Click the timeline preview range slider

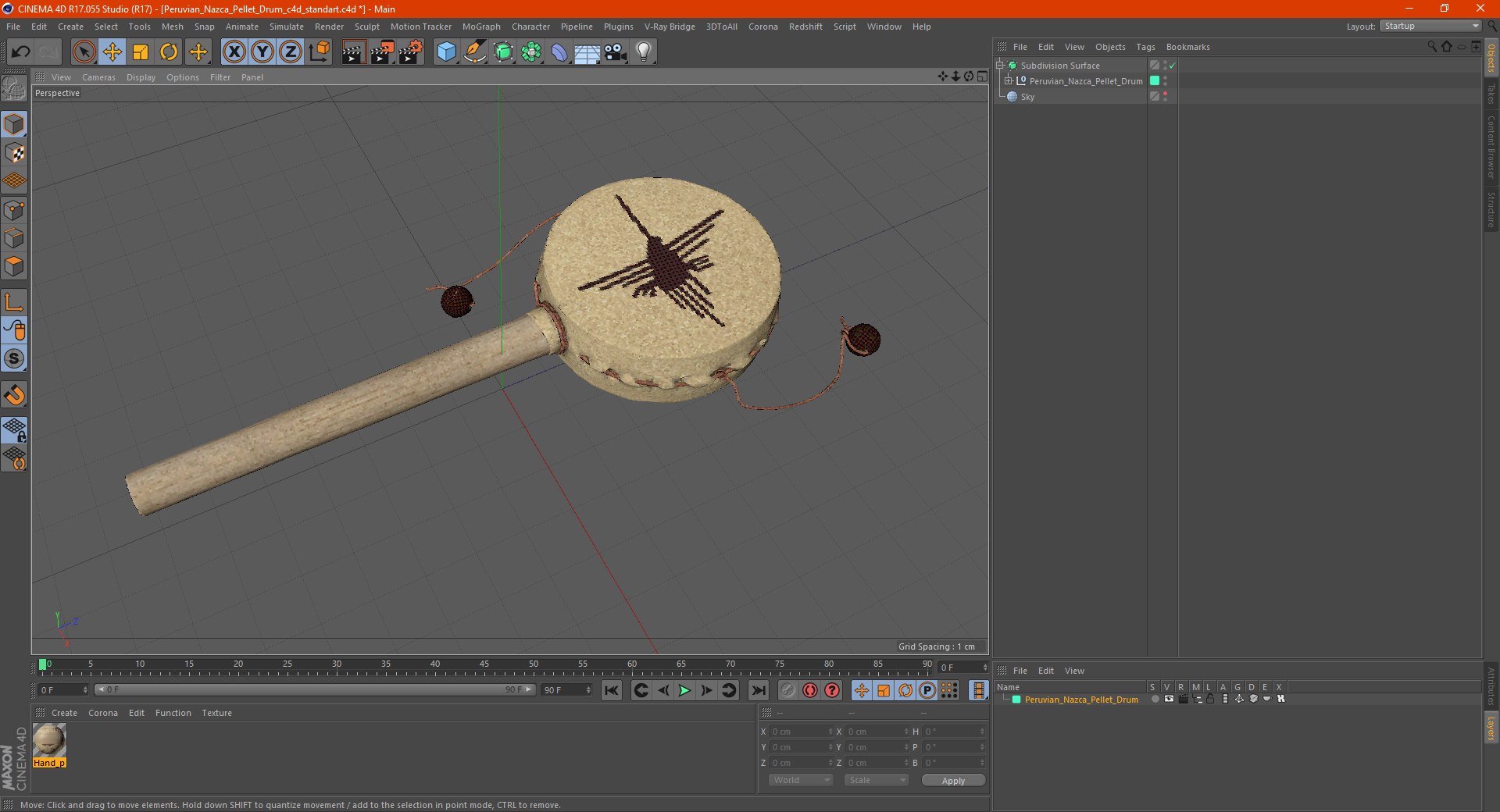(315, 689)
